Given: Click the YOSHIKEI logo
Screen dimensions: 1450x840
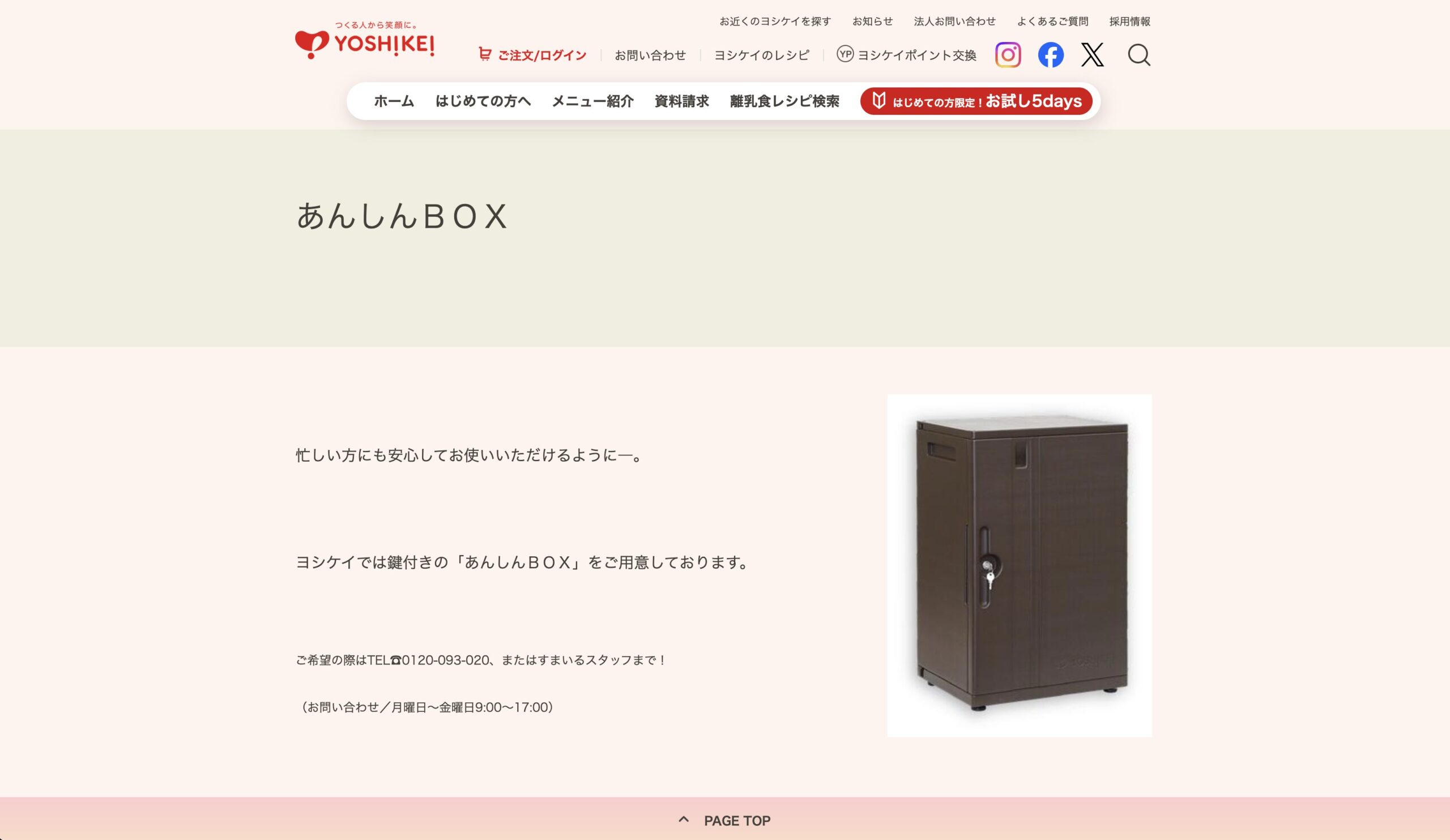Looking at the screenshot, I should pyautogui.click(x=365, y=40).
